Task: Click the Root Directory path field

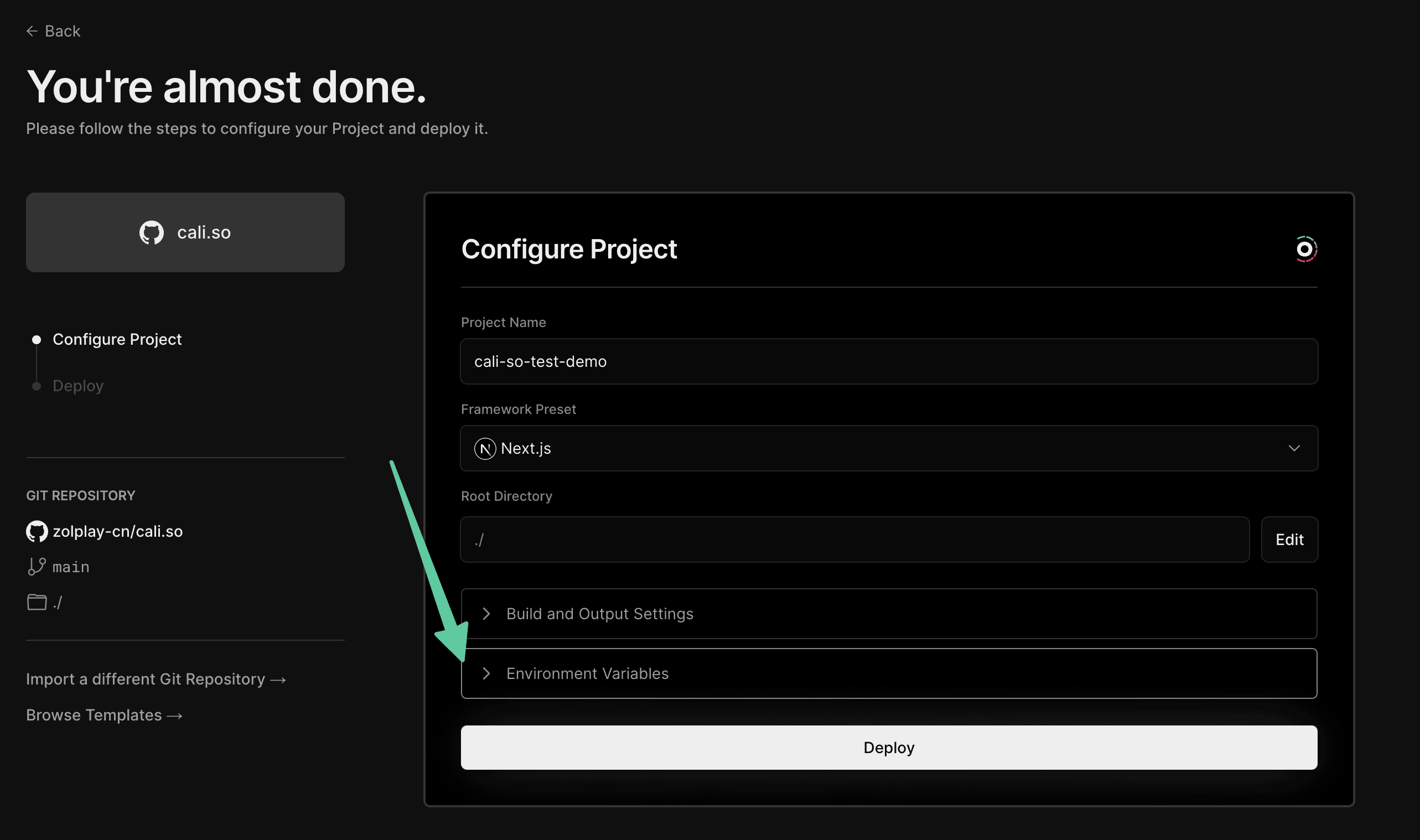Action: coord(854,540)
